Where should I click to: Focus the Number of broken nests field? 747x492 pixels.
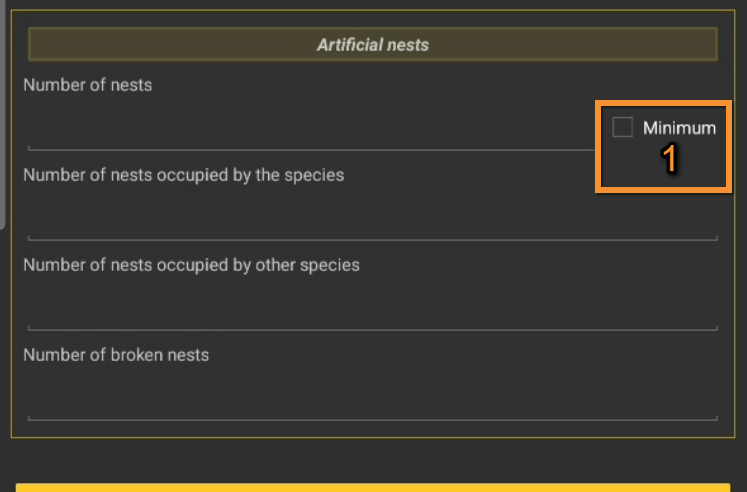pos(372,402)
